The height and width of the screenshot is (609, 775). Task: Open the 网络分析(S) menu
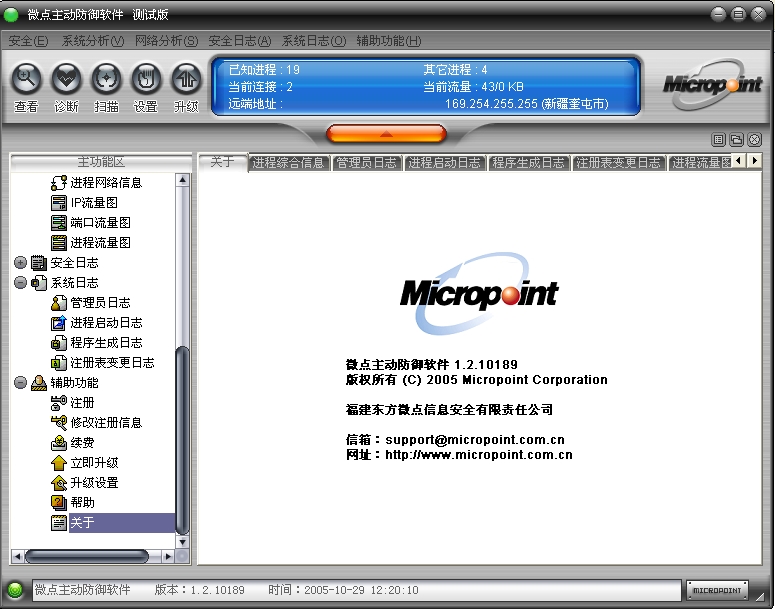(x=167, y=41)
